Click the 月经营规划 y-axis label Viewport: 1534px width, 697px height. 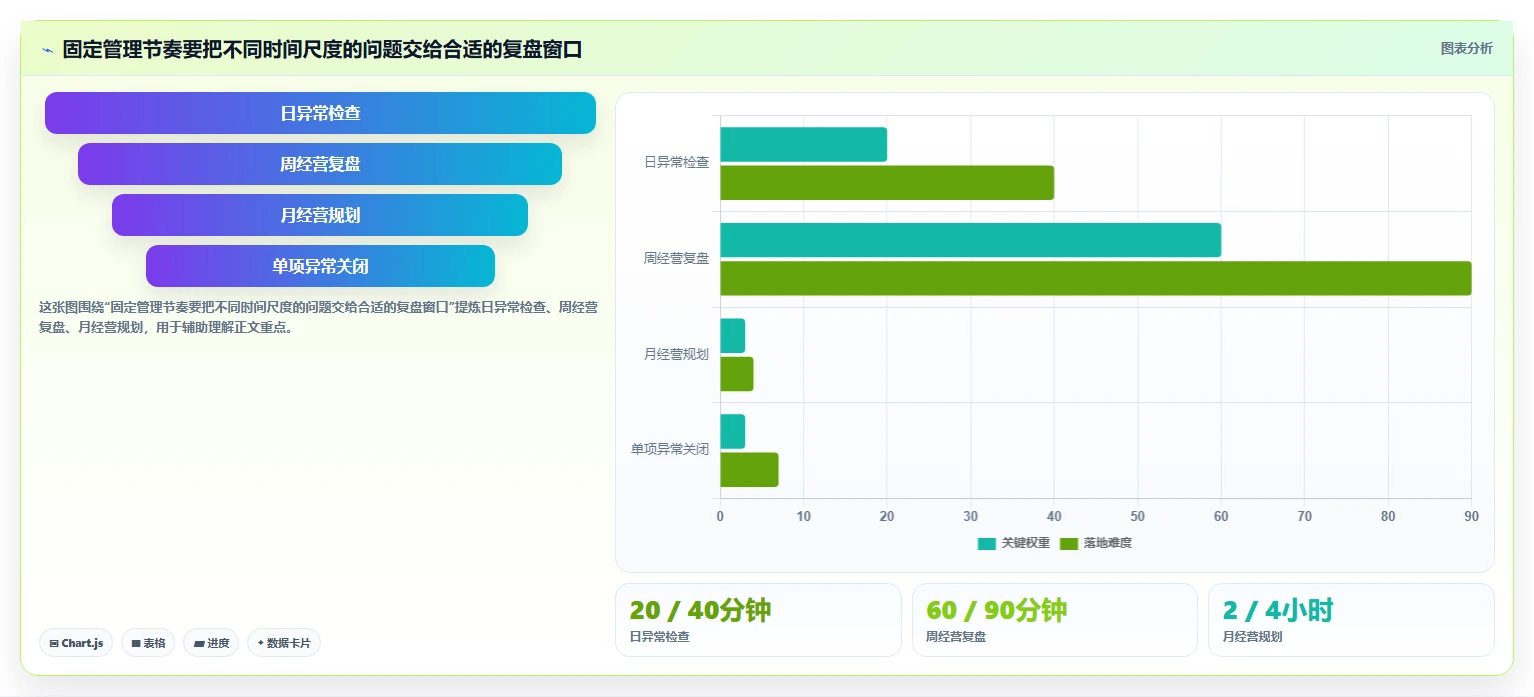point(676,354)
